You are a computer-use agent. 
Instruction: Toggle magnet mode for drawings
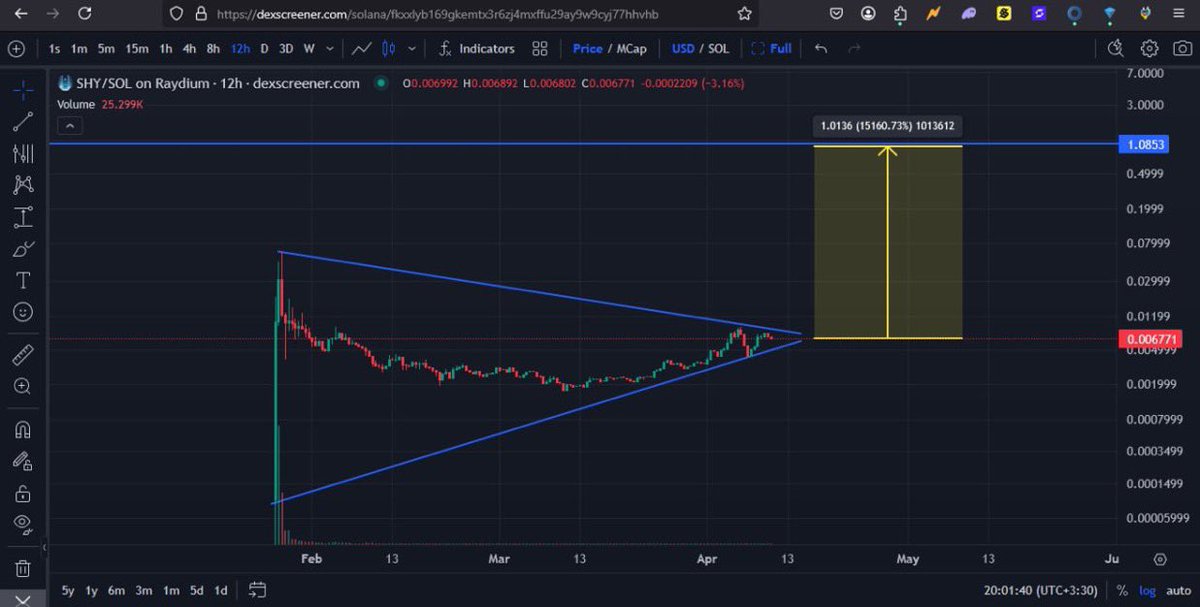23,429
